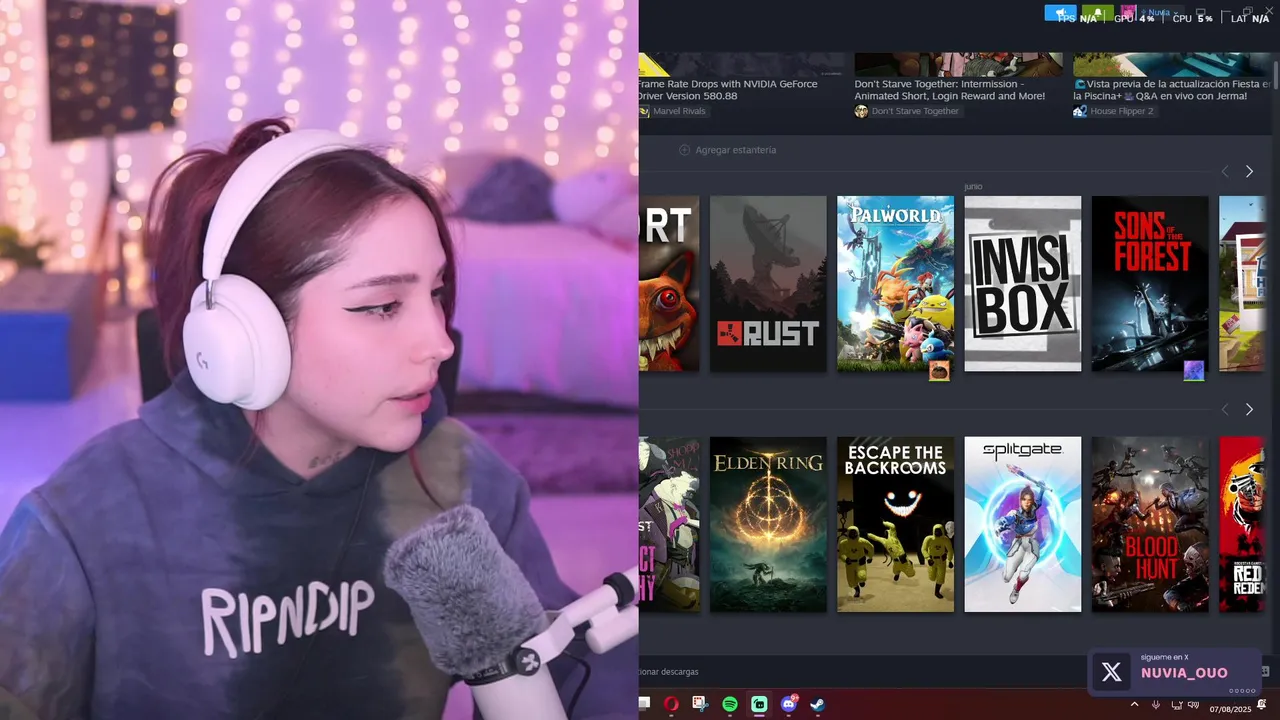Open the Don't Starve Together news headline
This screenshot has width=1280, height=720.
click(x=950, y=90)
